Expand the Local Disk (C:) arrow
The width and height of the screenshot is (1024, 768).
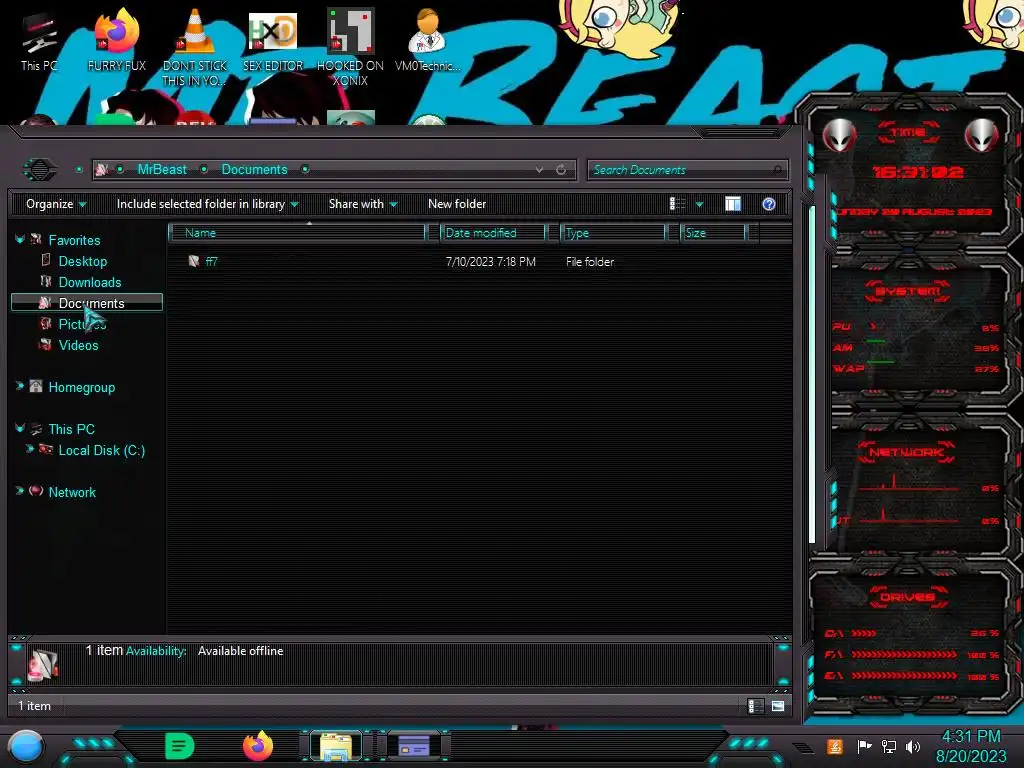point(29,449)
